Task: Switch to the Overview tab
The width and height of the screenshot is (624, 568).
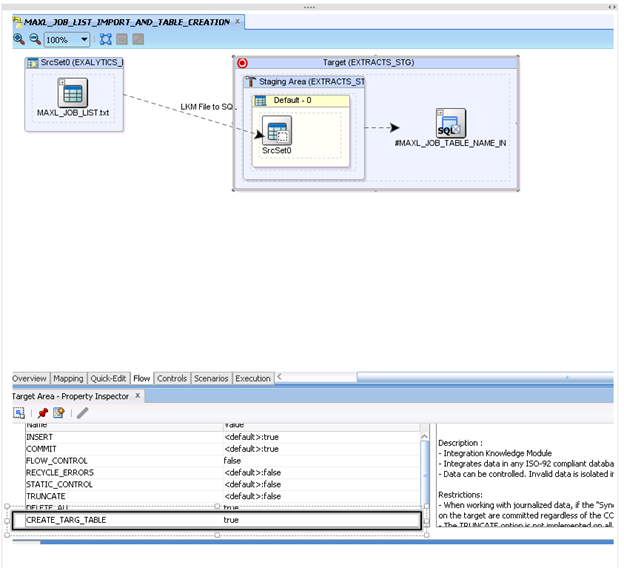Action: [x=29, y=379]
